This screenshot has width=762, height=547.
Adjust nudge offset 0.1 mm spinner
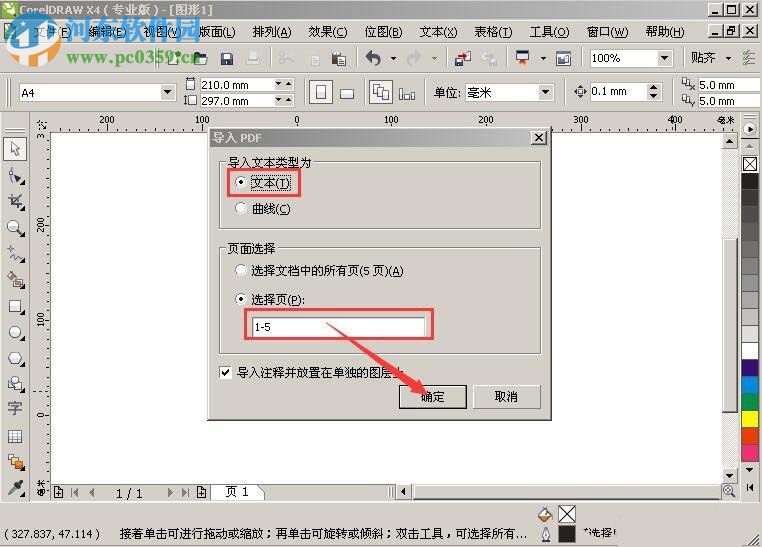coord(653,91)
